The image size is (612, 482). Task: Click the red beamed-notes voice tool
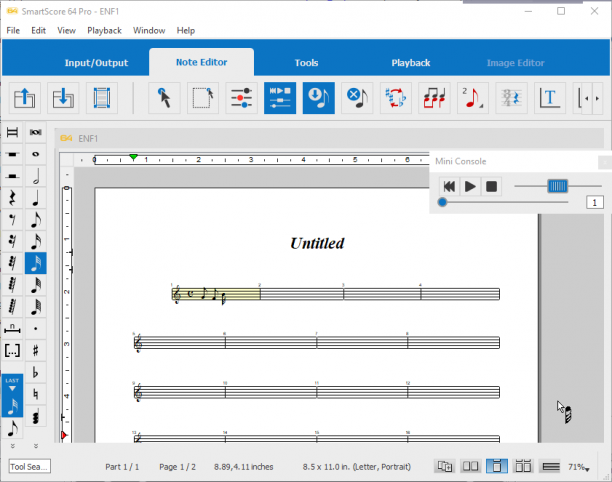point(434,98)
